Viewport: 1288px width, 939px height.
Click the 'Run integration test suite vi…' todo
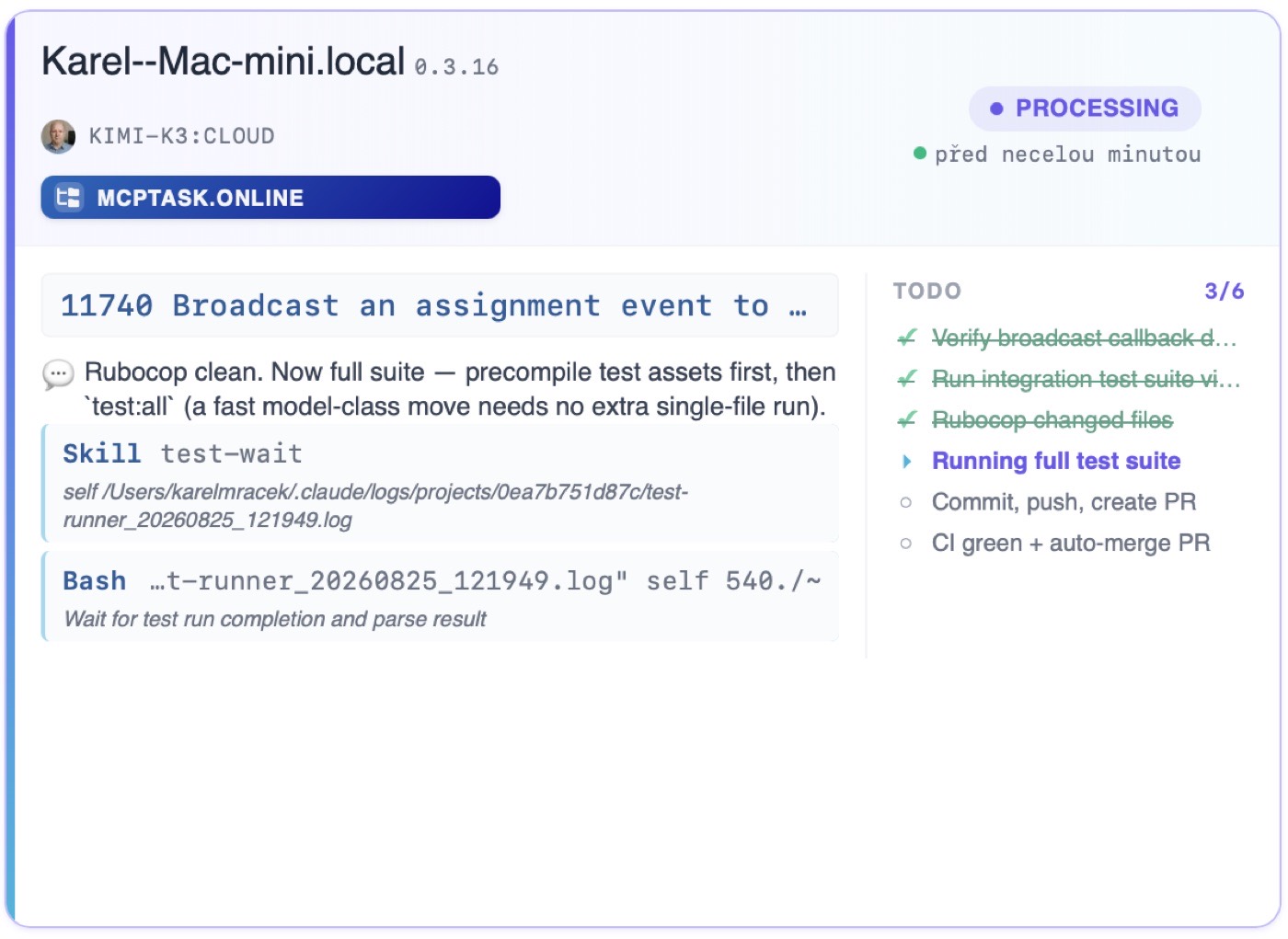pos(1087,379)
